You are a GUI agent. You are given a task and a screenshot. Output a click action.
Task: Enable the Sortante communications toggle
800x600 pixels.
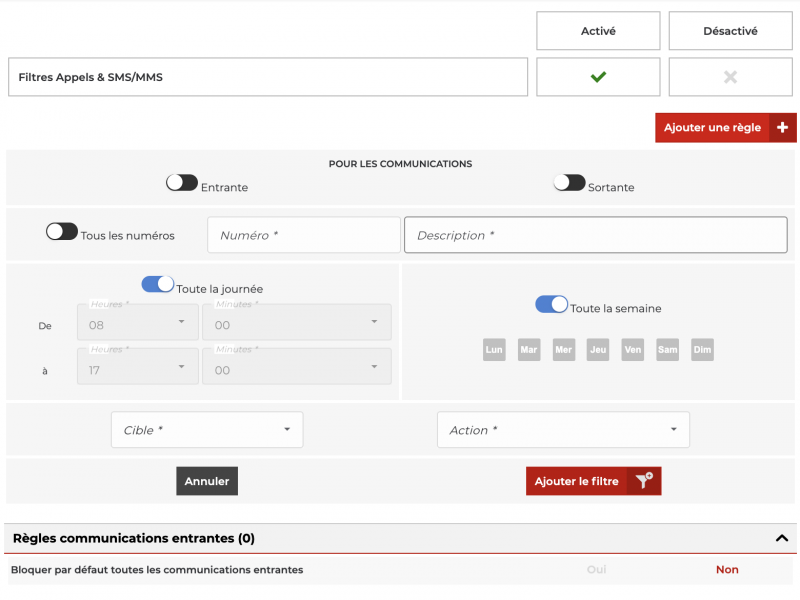point(569,183)
